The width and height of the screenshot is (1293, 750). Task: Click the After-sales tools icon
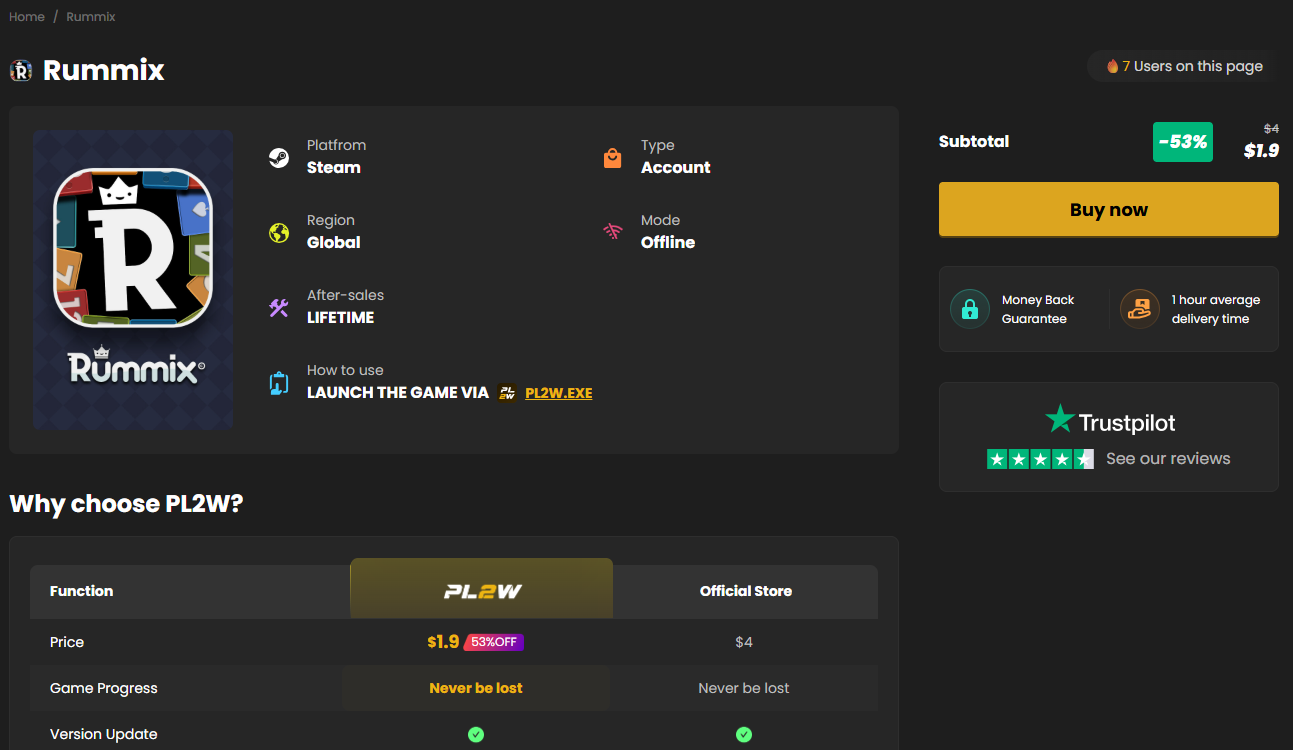coord(279,308)
